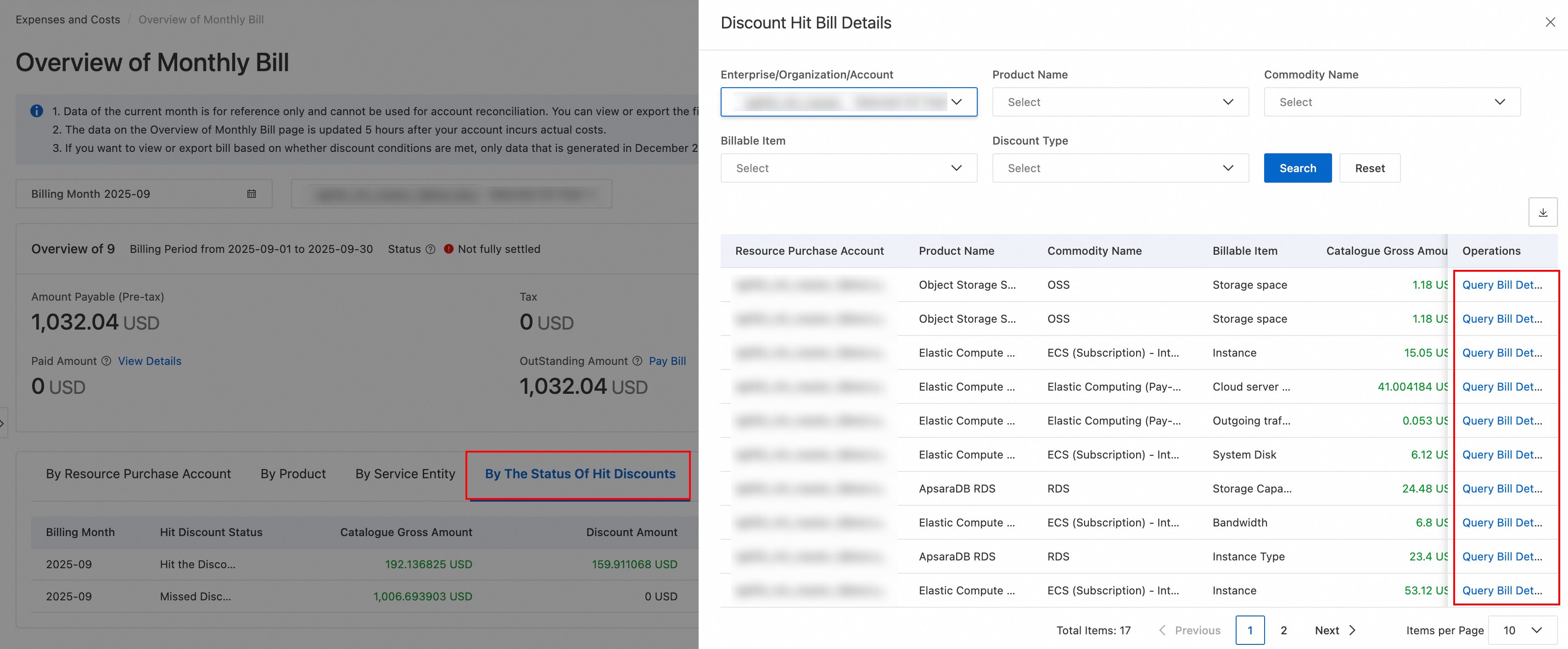Click the Paid Amount help icon

(106, 361)
